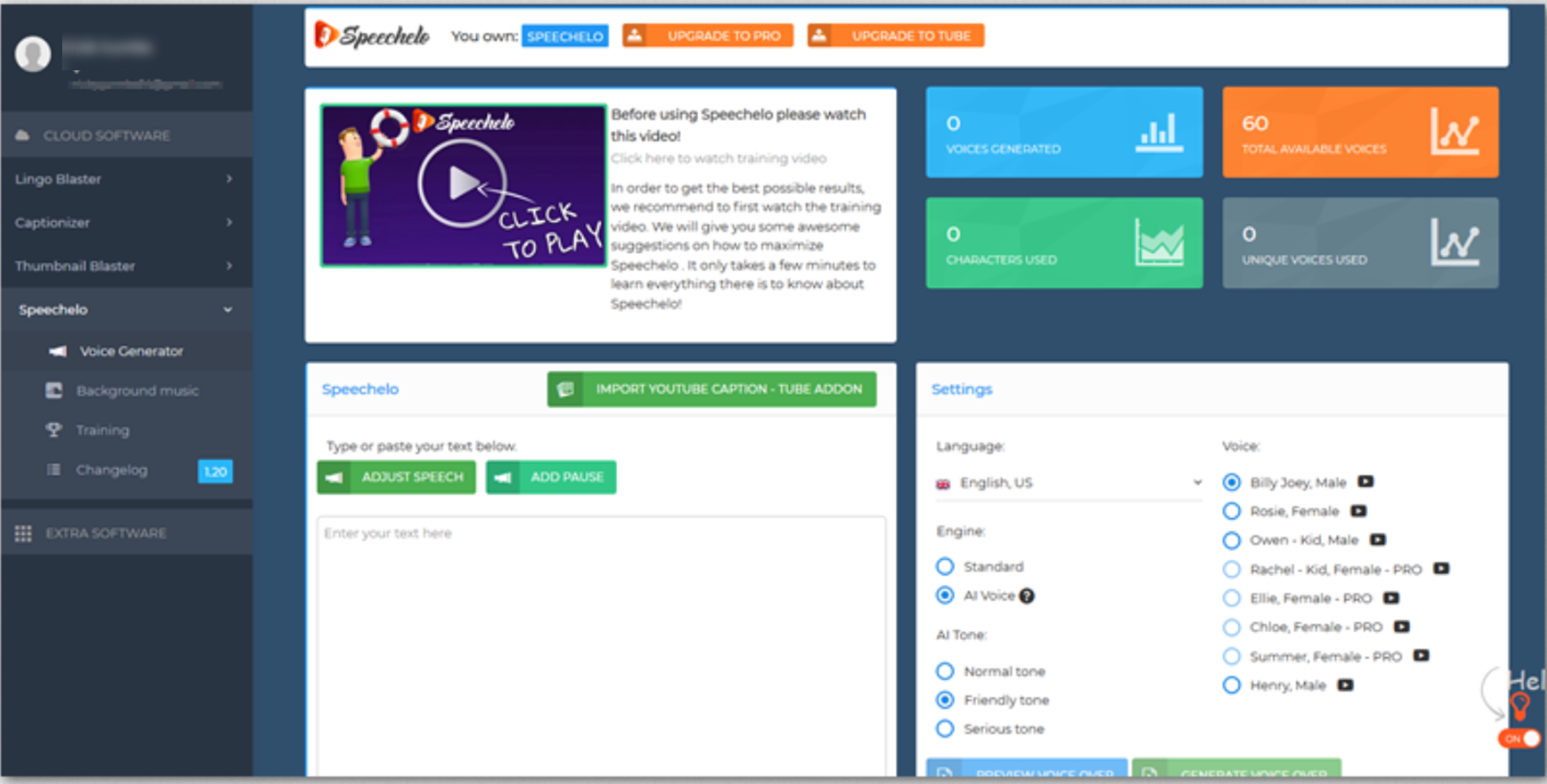1547x784 pixels.
Task: Play Owen - Kid voice sample icon
Action: [1378, 540]
